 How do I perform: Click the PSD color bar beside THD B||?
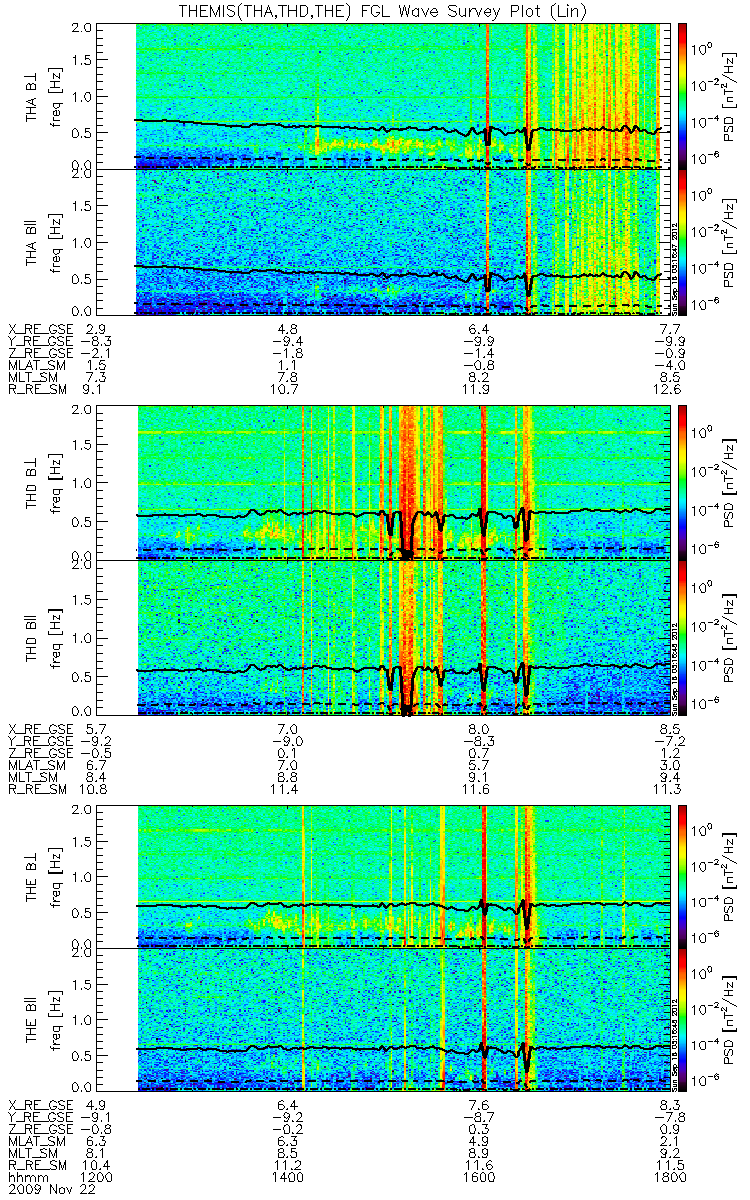pyautogui.click(x=683, y=636)
